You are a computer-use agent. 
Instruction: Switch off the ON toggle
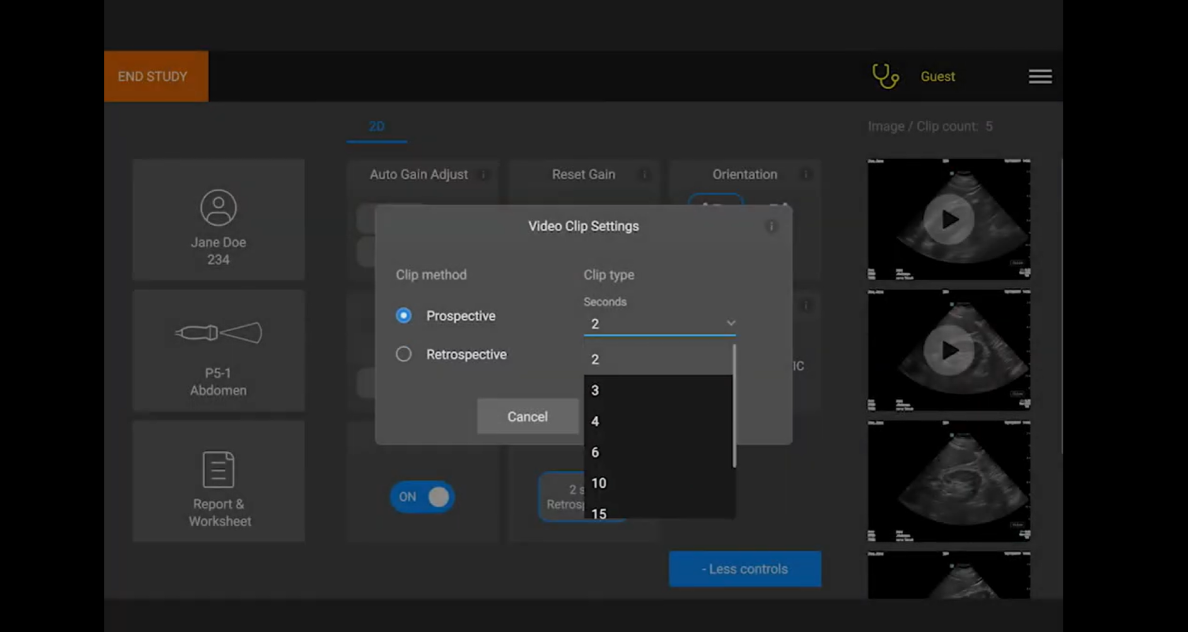coord(422,497)
